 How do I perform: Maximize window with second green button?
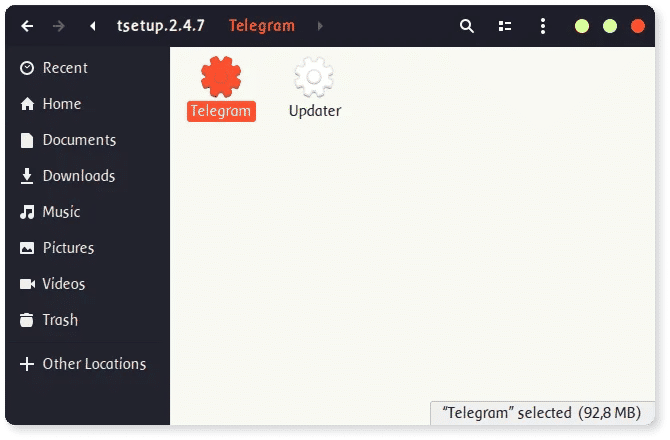(x=610, y=26)
